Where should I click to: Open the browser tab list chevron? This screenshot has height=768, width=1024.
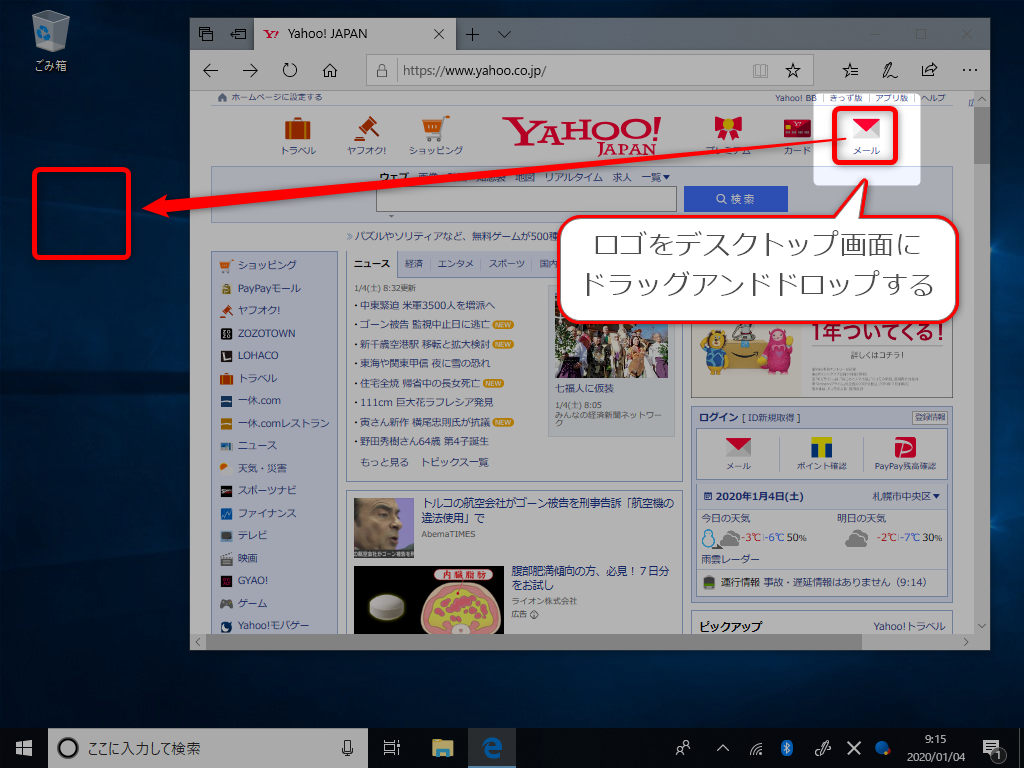504,33
